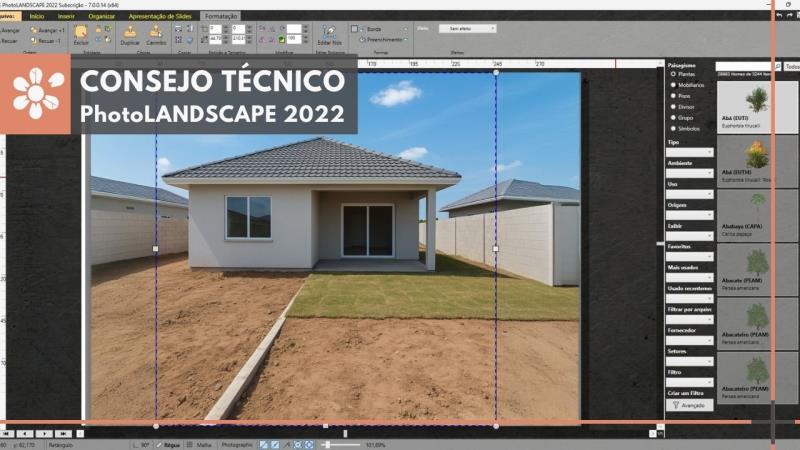Open the Efeito dropdown showing Sem efeito
Image resolution: width=800 pixels, height=450 pixels.
click(467, 29)
